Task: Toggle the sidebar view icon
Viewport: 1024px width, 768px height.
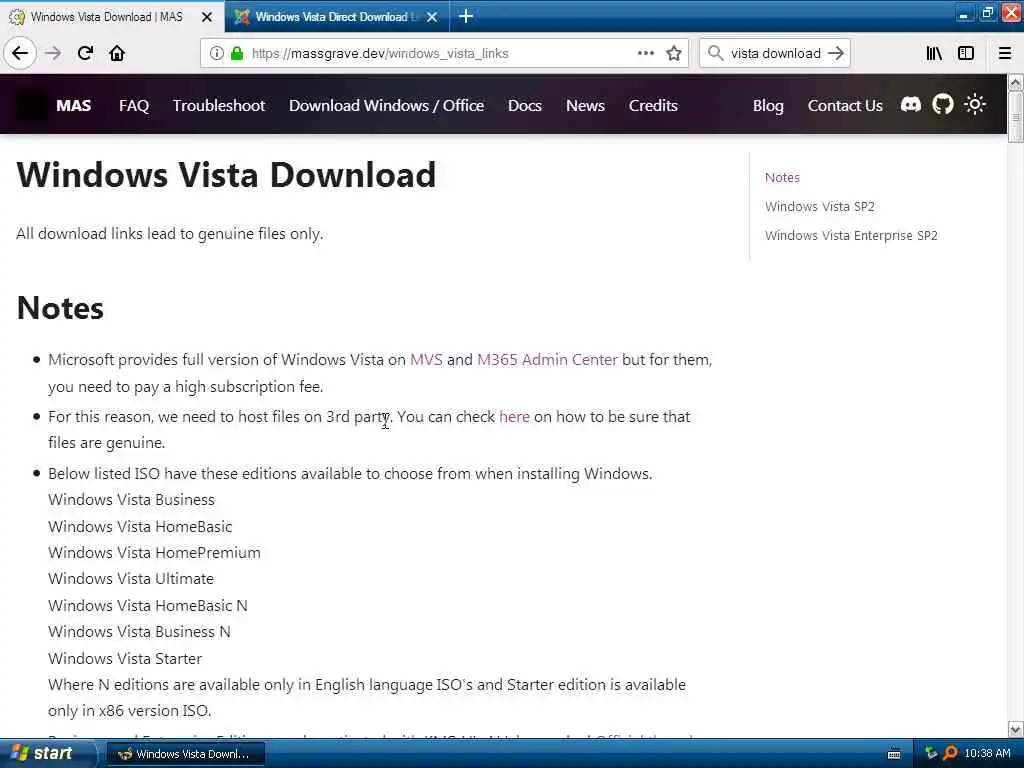Action: coord(966,53)
